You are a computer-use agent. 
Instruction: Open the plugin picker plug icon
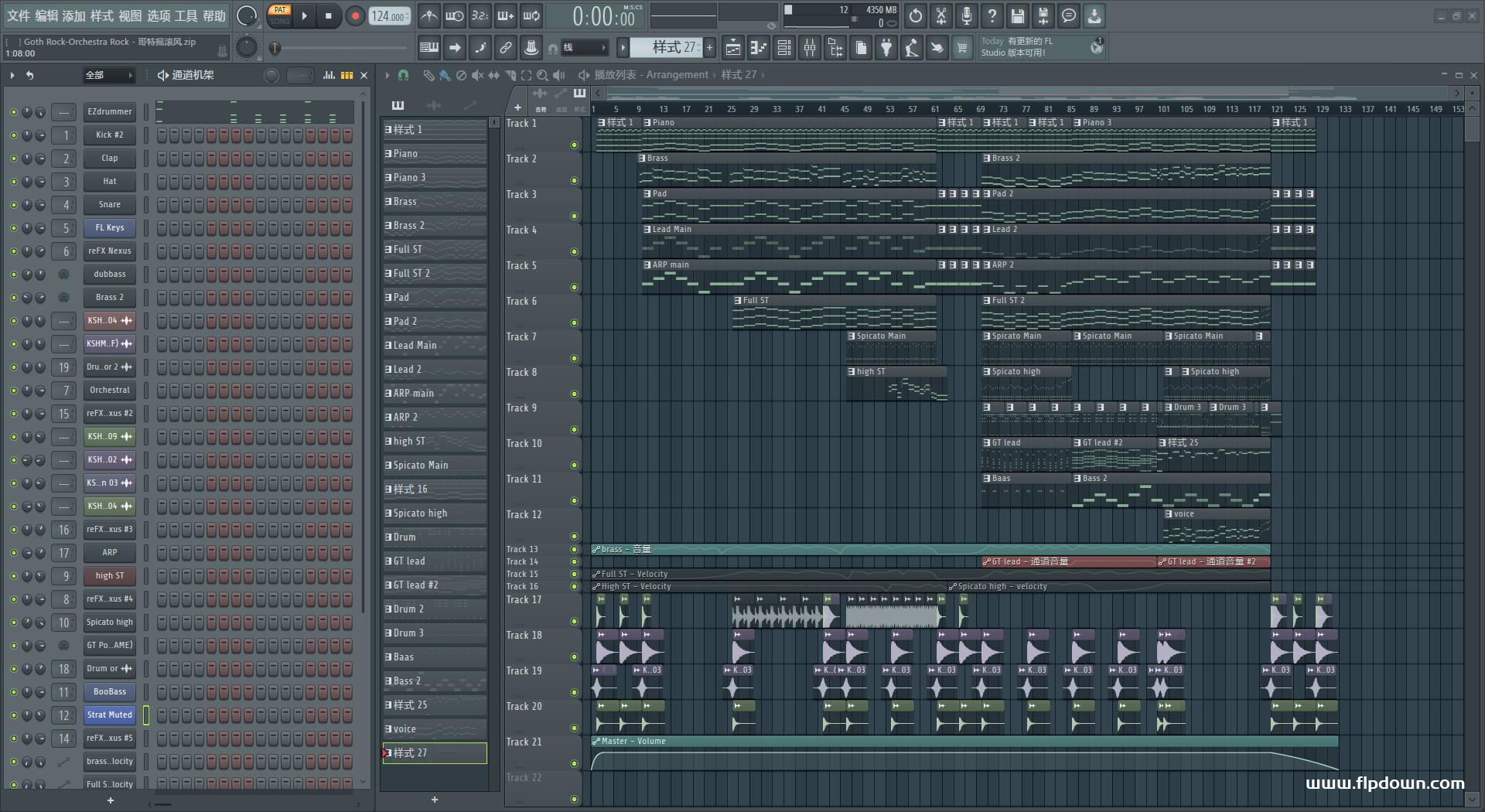coord(886,48)
